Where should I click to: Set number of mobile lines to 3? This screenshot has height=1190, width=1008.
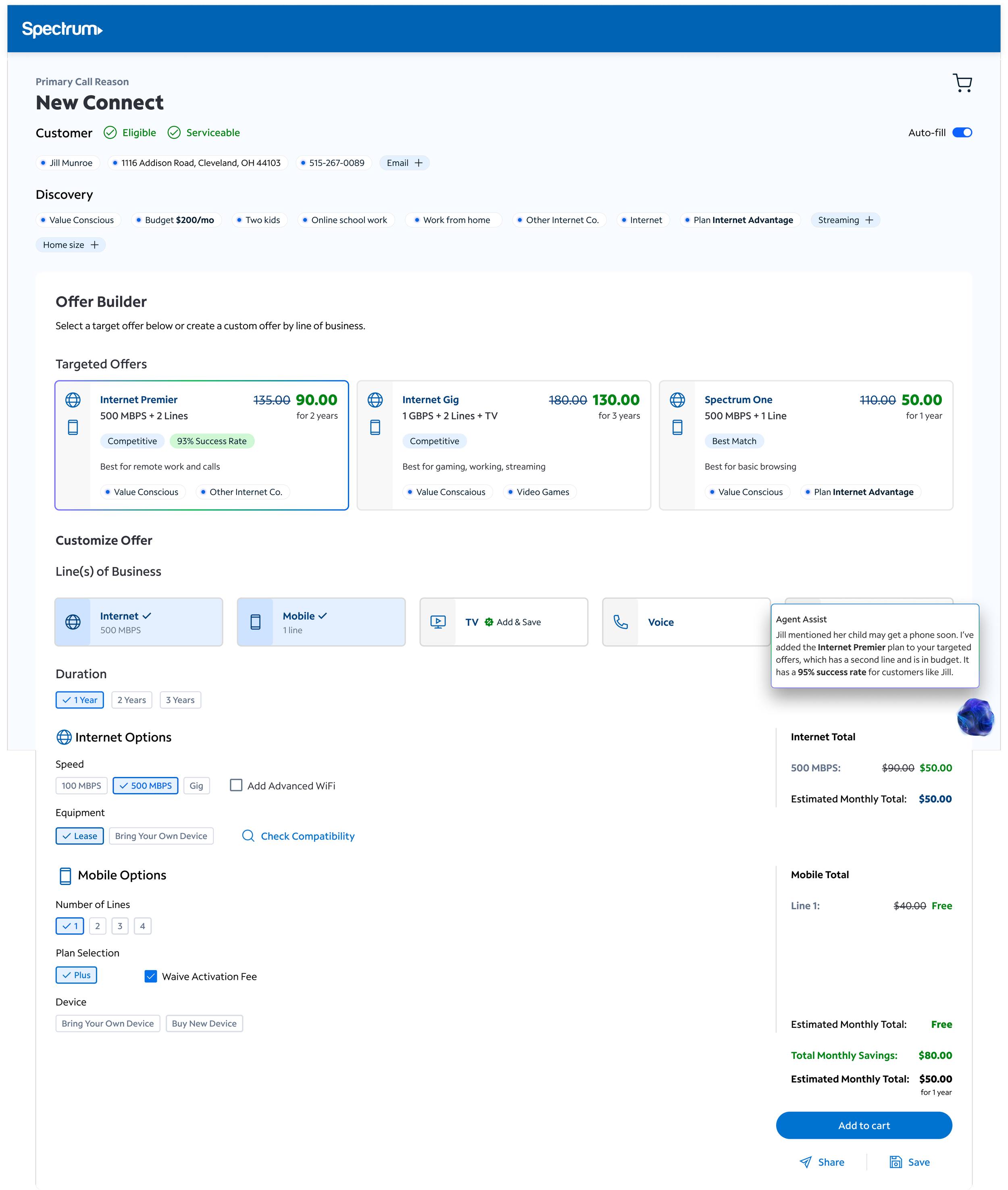point(120,926)
